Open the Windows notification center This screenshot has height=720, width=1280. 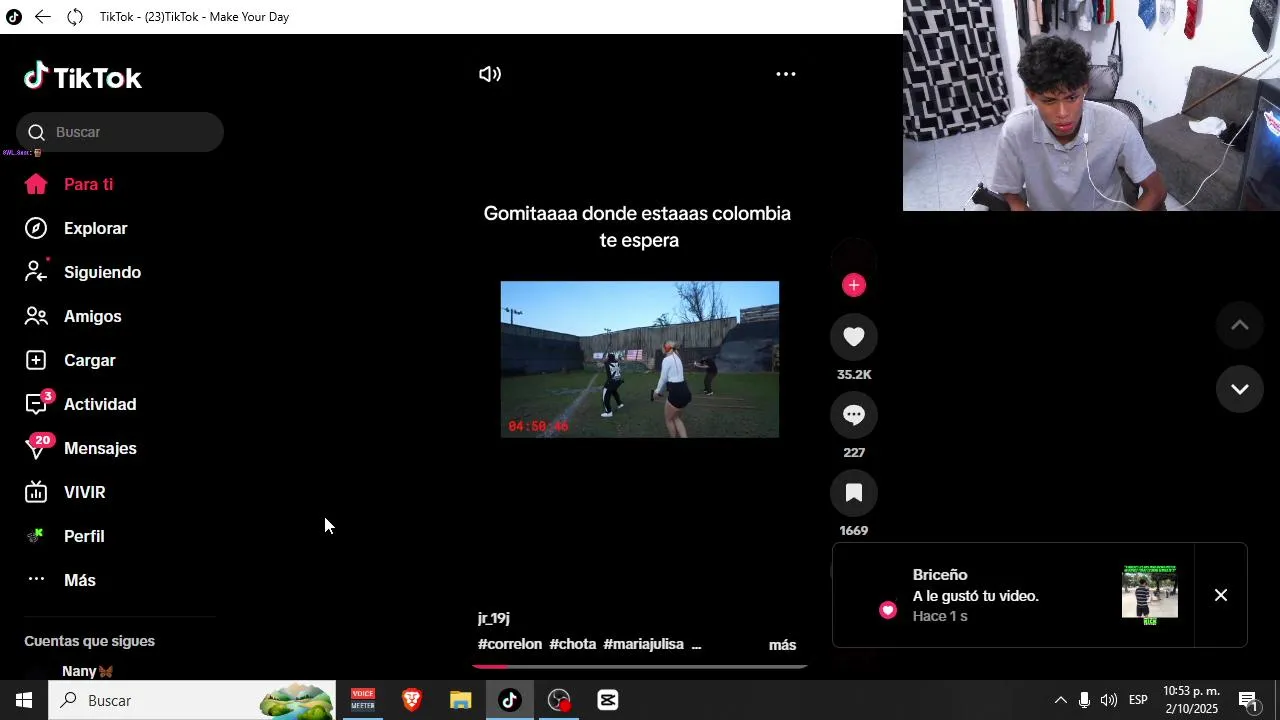point(1249,700)
